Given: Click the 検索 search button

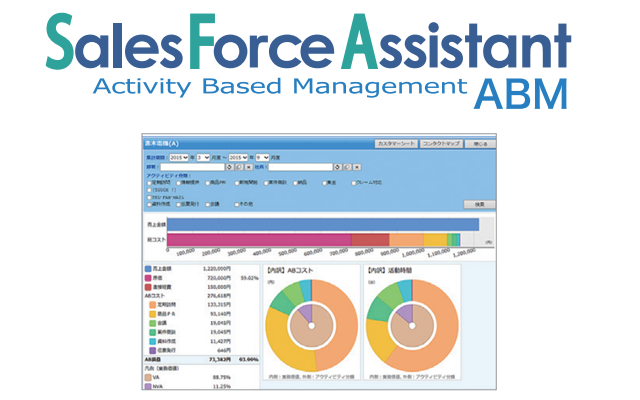Looking at the screenshot, I should 480,204.
